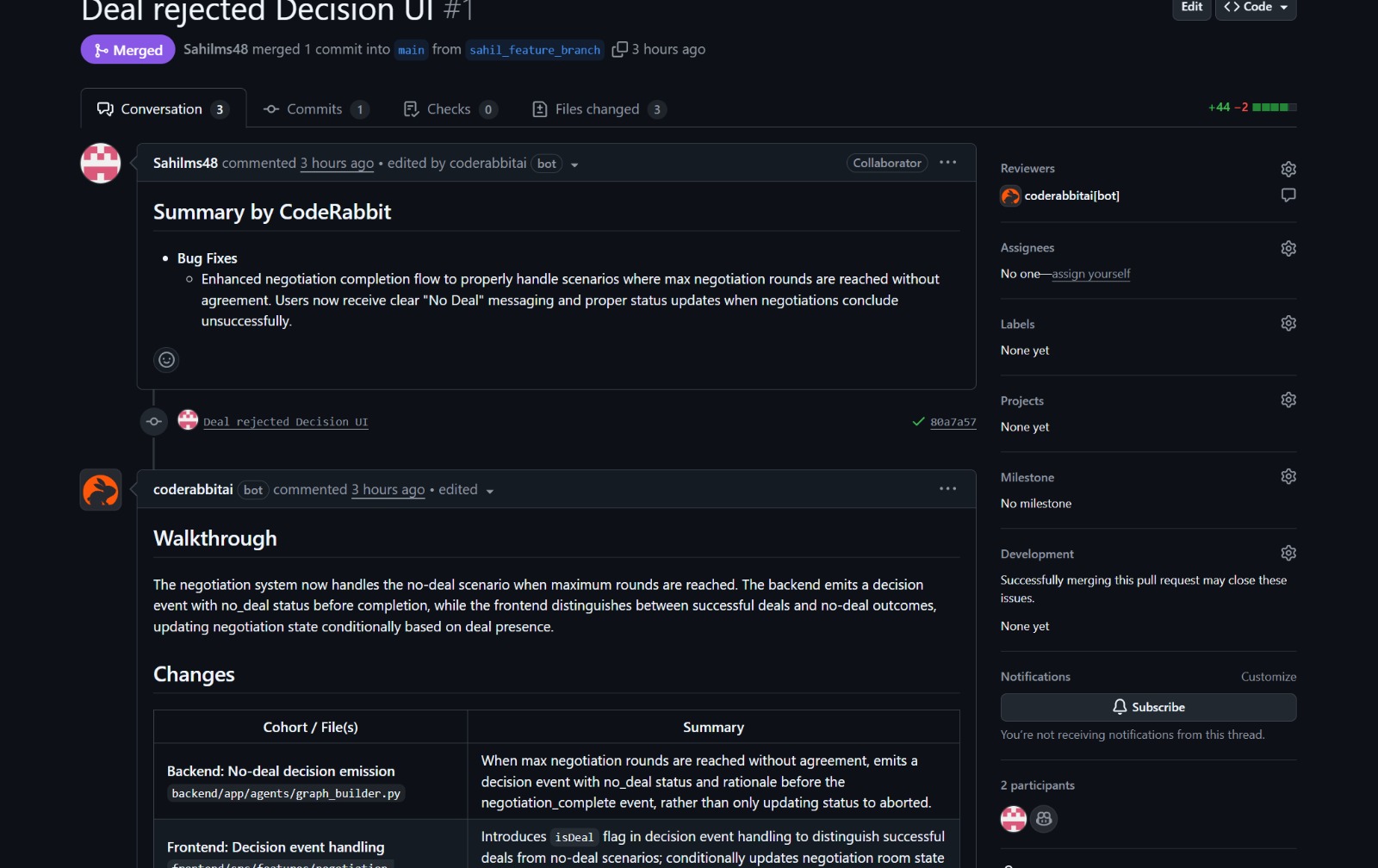Screen dimensions: 1378x868
Task: Open the three-dot menu on Sahilms48's comment
Action: click(x=947, y=163)
